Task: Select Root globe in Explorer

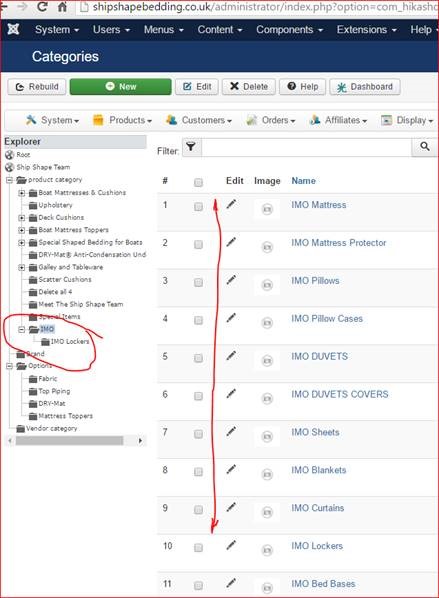Action: (x=10, y=155)
